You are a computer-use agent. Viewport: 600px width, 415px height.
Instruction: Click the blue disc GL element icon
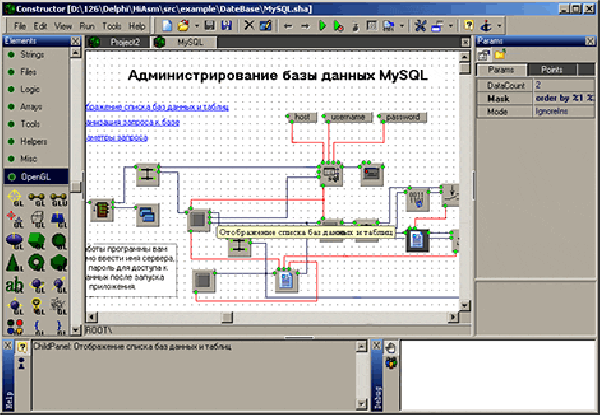(x=15, y=241)
